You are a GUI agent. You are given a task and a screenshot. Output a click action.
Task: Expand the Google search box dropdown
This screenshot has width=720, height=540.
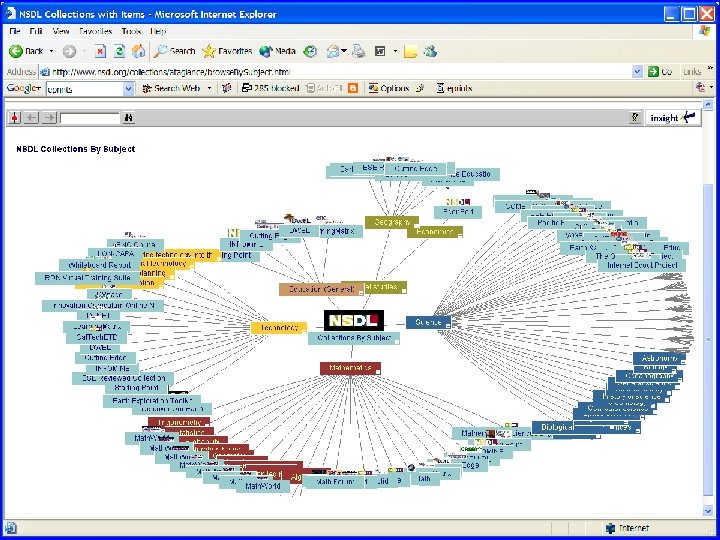(129, 89)
